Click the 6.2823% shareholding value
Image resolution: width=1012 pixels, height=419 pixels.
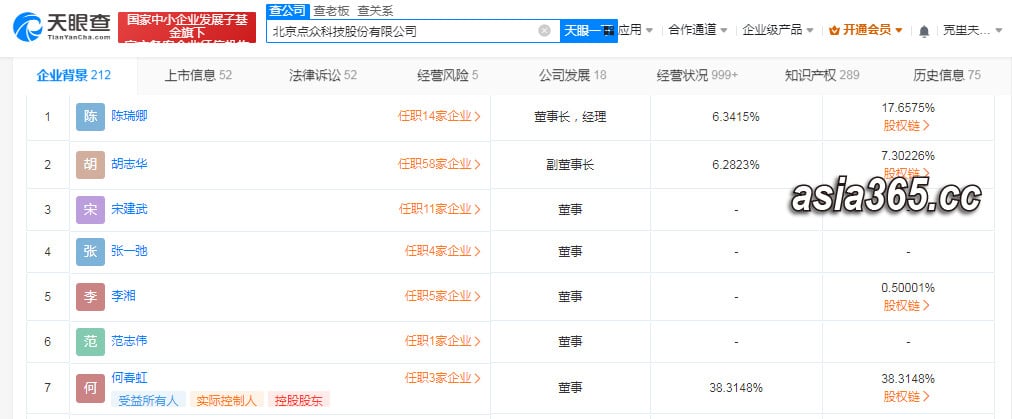click(x=736, y=165)
